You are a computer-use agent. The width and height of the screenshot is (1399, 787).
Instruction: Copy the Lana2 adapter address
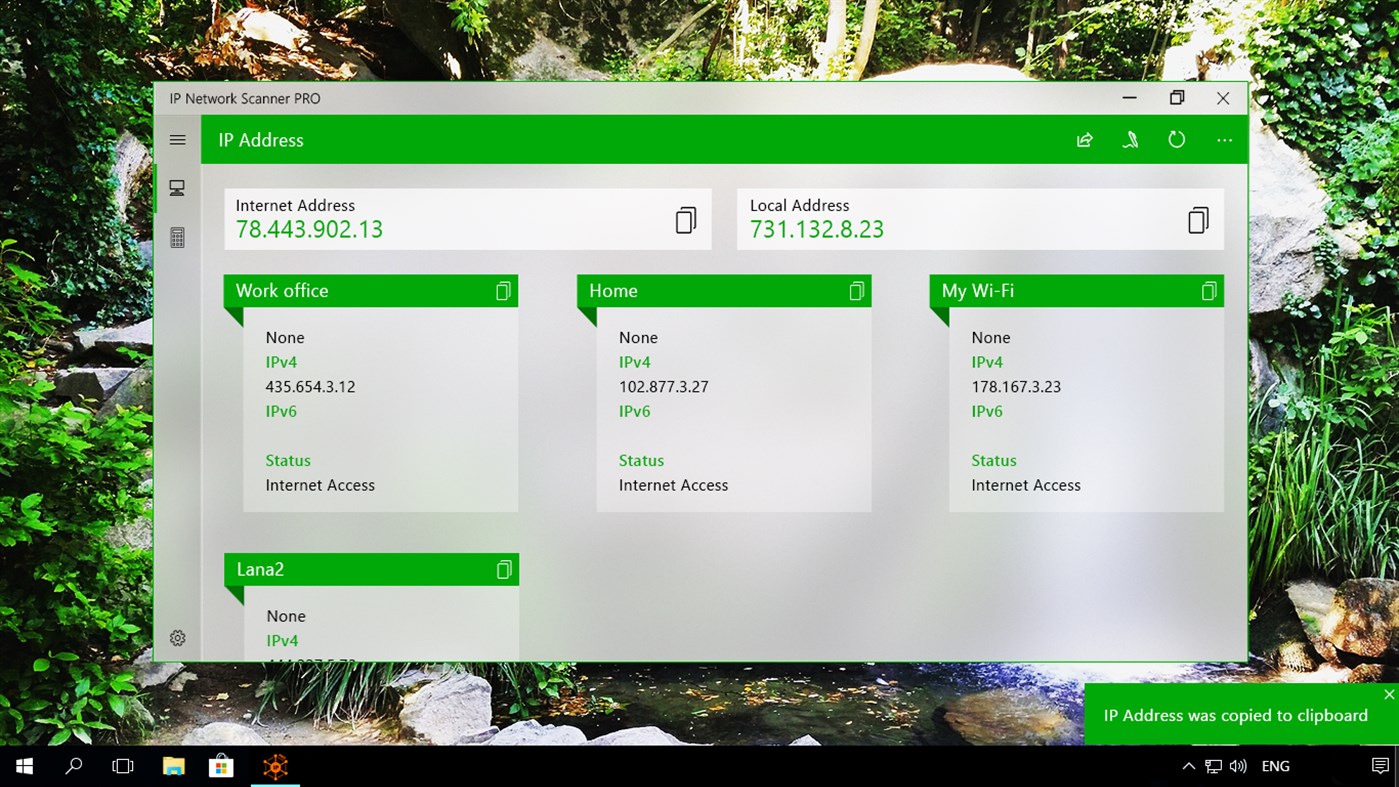[x=503, y=568]
